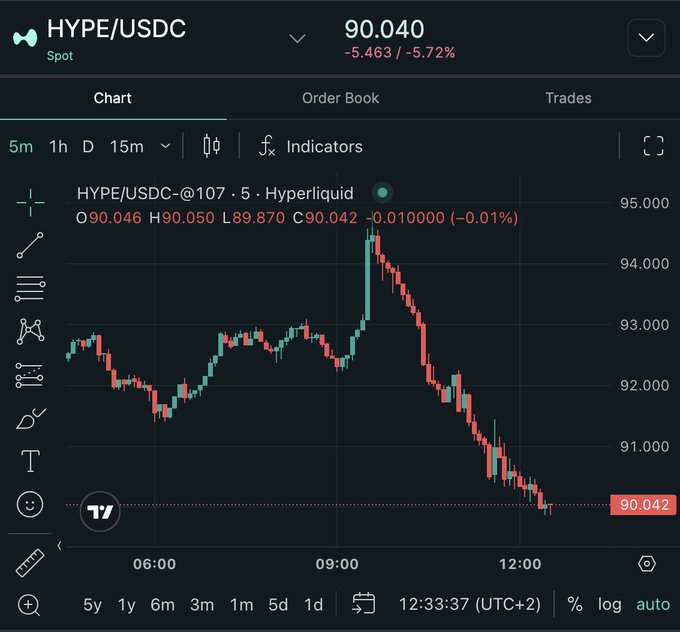The height and width of the screenshot is (632, 680).
Task: Click the 06:00 time axis label
Action: [x=154, y=564]
